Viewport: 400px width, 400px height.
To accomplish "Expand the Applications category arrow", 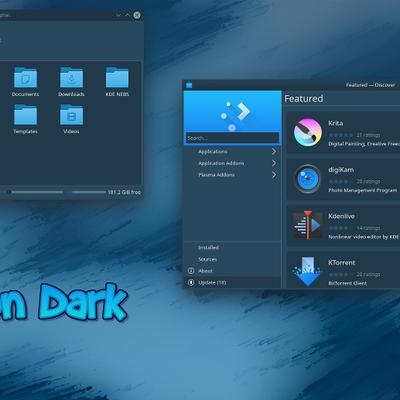I will tap(274, 151).
